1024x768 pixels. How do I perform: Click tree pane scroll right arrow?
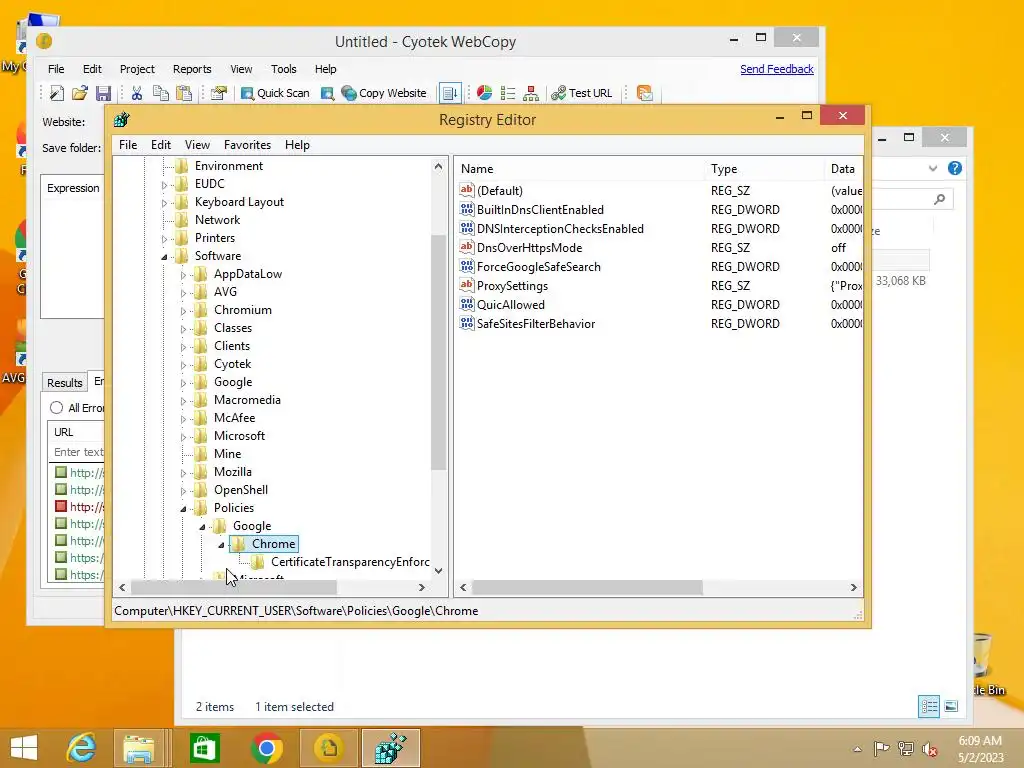(422, 587)
